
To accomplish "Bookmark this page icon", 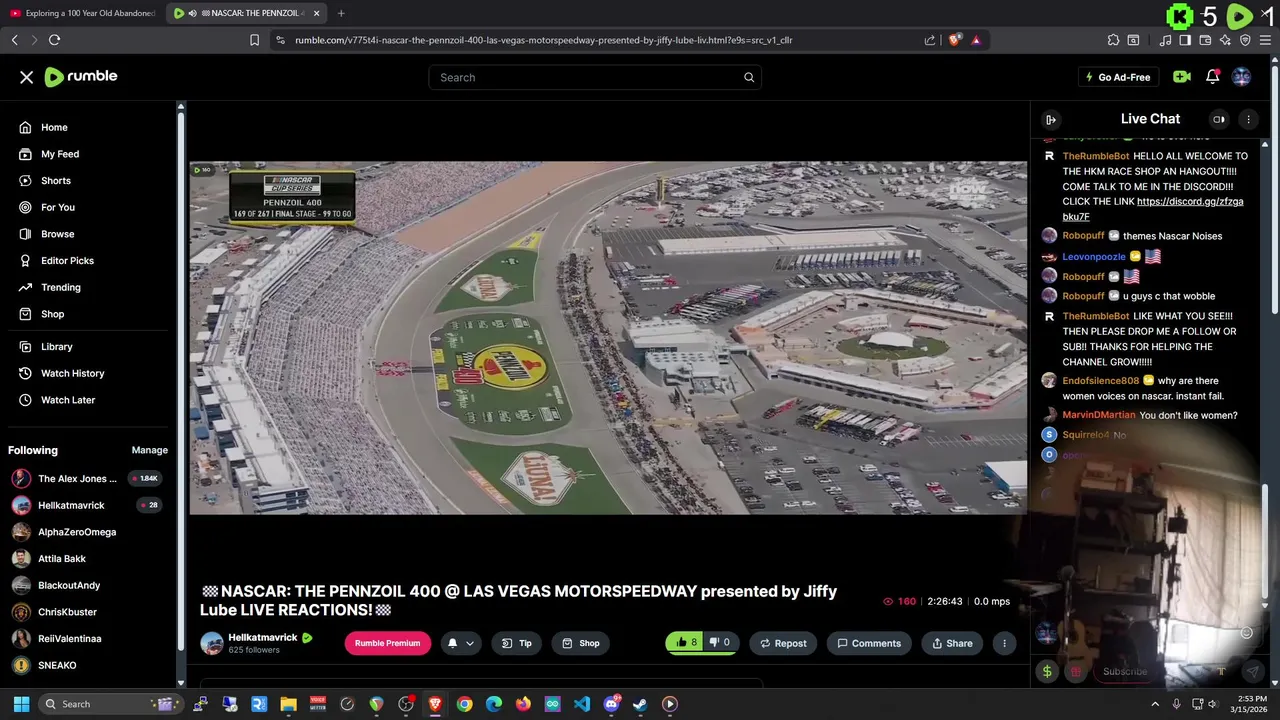I will click(x=254, y=40).
